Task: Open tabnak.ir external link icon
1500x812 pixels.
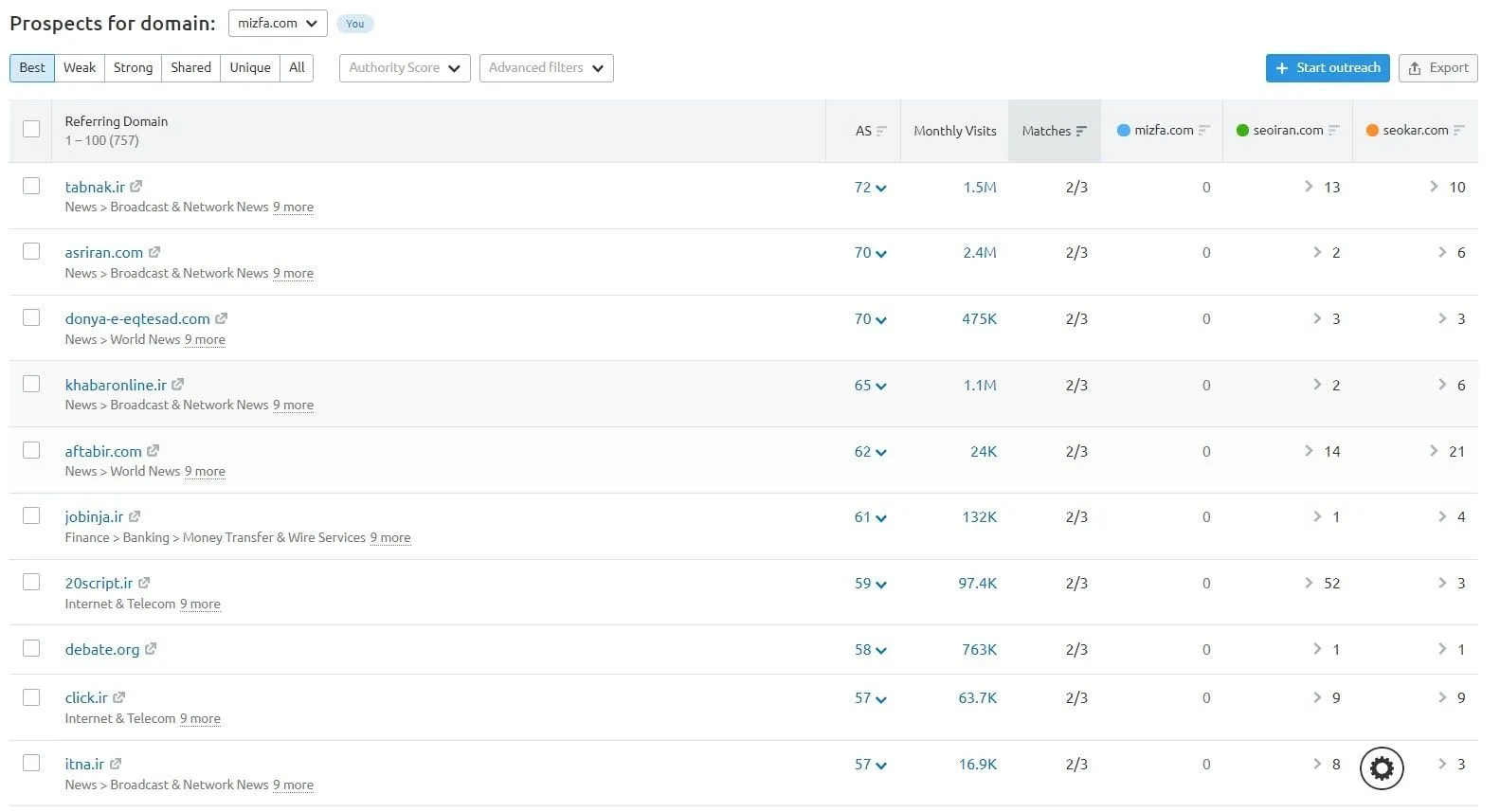Action: 136,187
